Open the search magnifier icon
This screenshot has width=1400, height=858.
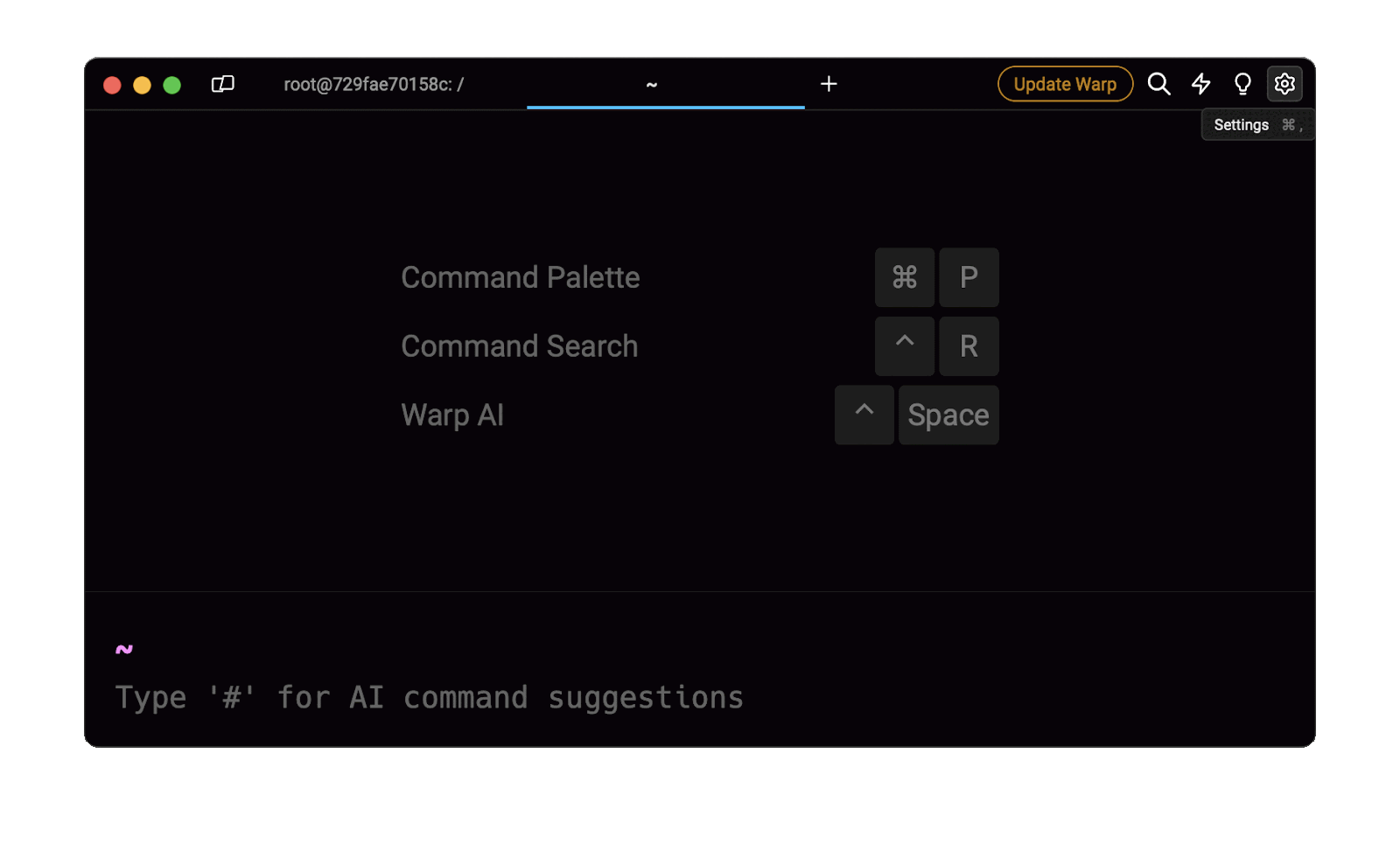[1158, 84]
